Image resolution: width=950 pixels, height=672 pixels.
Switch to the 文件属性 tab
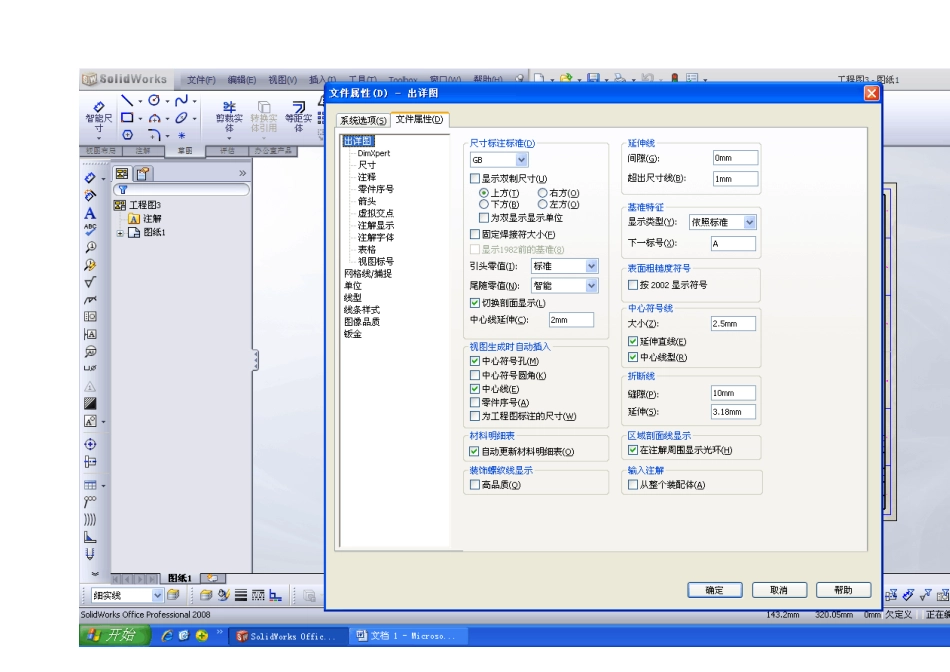tap(419, 119)
